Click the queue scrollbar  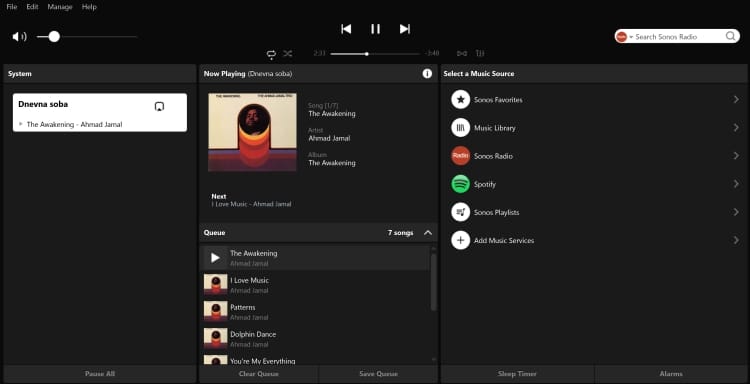click(433, 282)
